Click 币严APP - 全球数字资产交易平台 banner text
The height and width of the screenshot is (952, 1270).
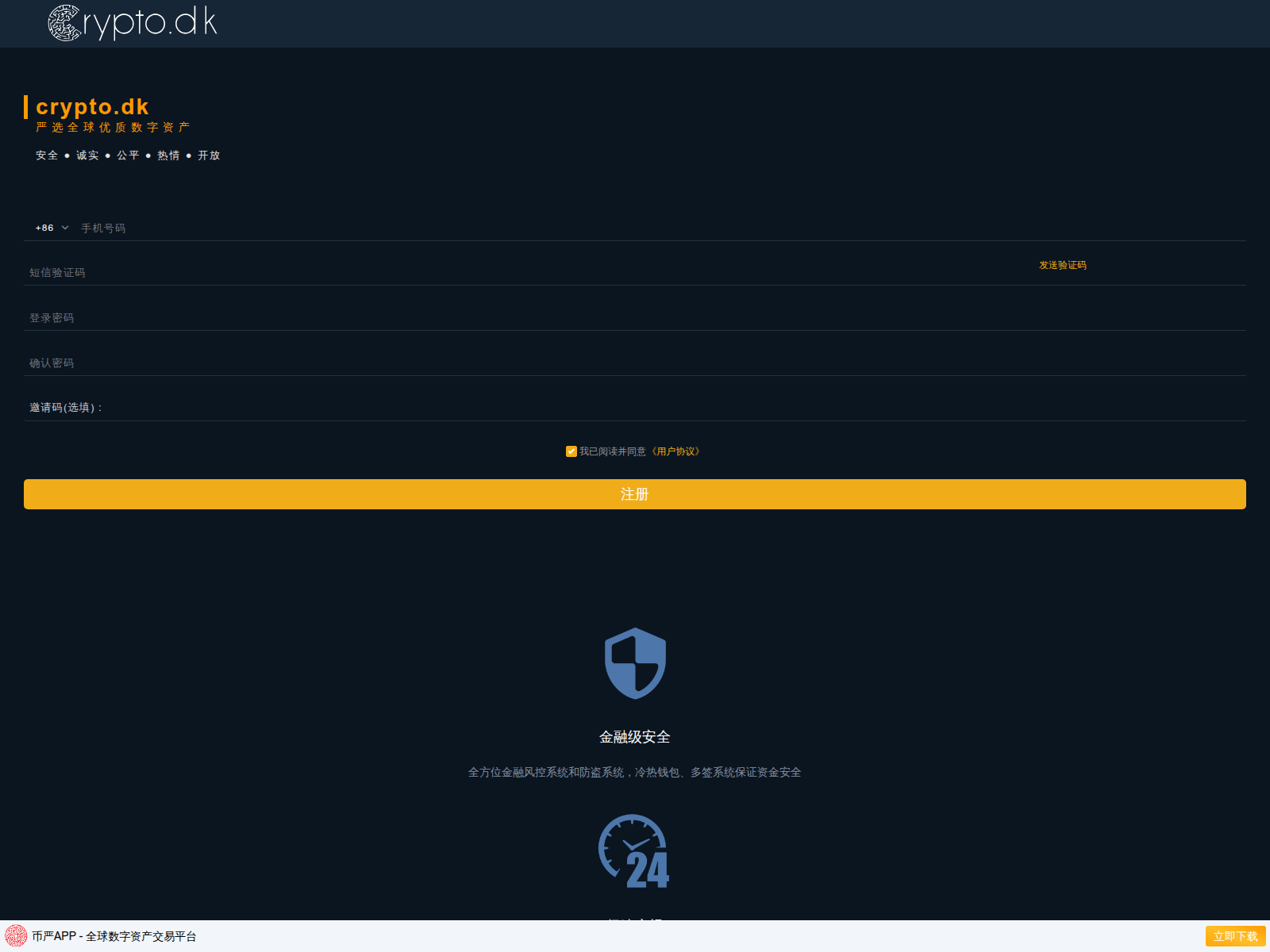coord(114,936)
